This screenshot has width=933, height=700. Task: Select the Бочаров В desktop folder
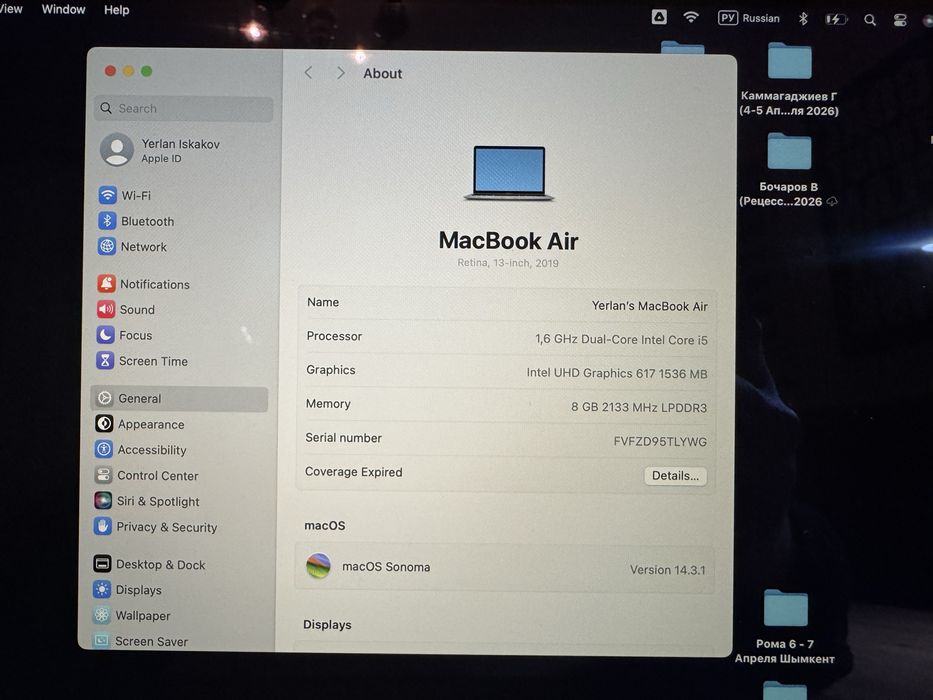tap(788, 170)
